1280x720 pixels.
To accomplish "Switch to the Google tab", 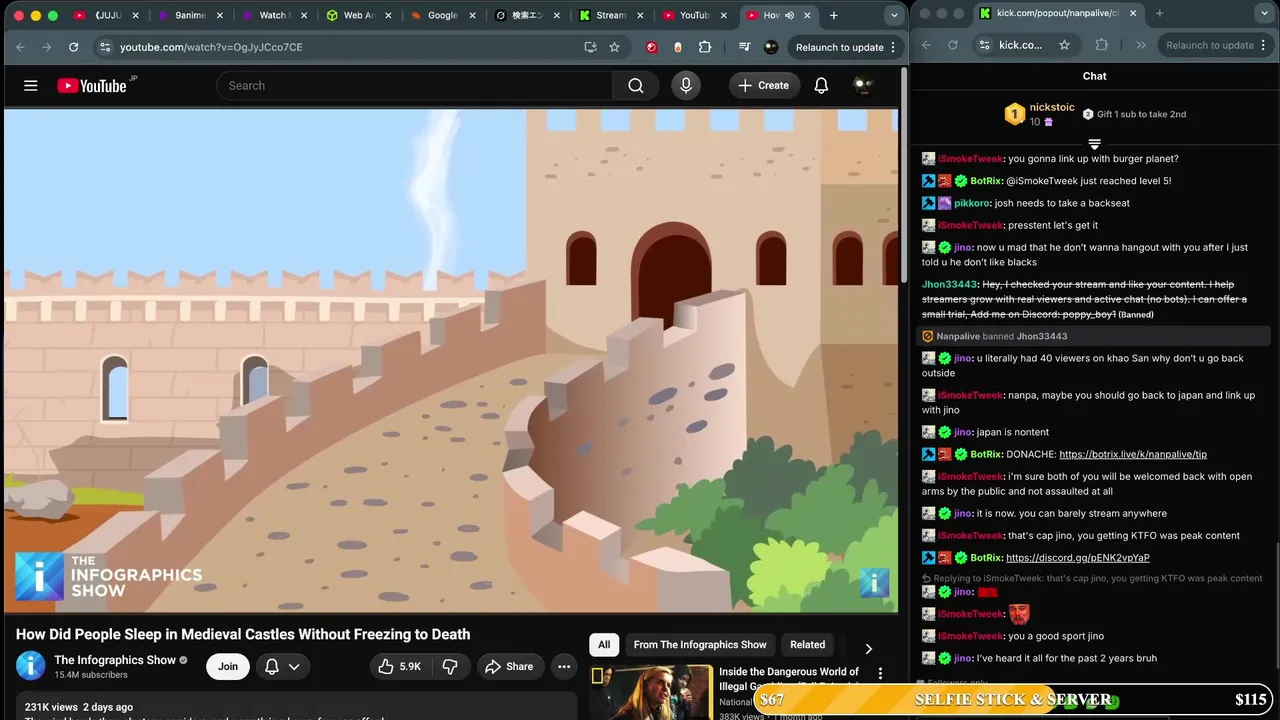I will click(x=442, y=15).
